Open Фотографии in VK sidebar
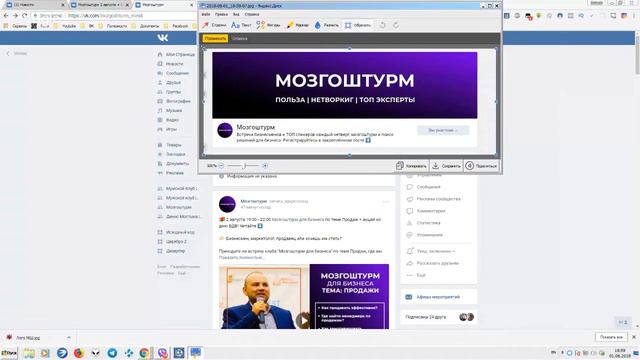640x360 pixels. (x=174, y=101)
